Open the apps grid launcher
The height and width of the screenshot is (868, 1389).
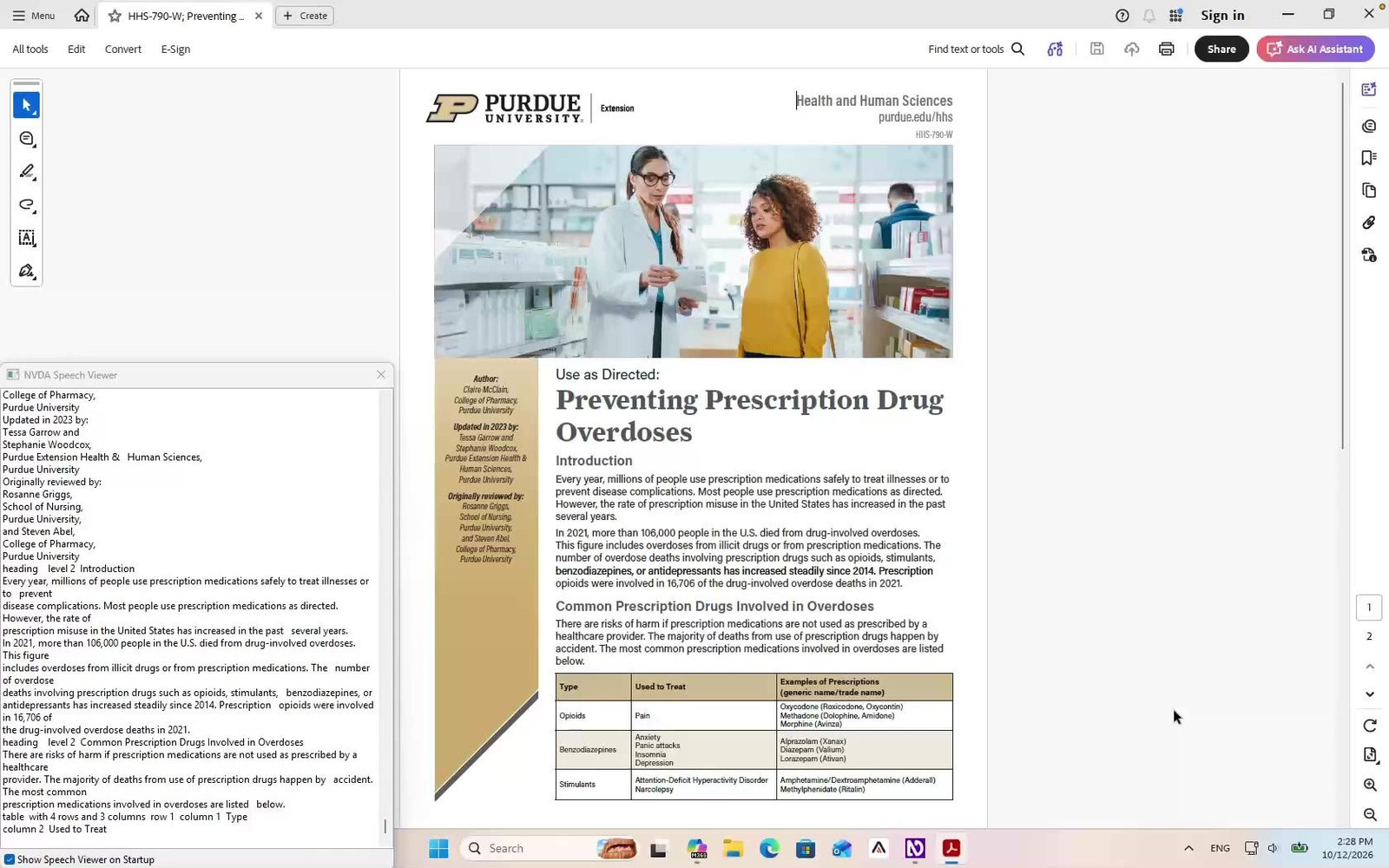[x=1175, y=15]
